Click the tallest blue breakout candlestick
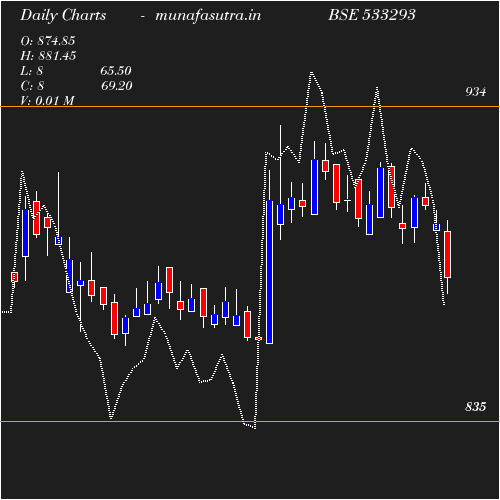The image size is (500, 500). [269, 272]
